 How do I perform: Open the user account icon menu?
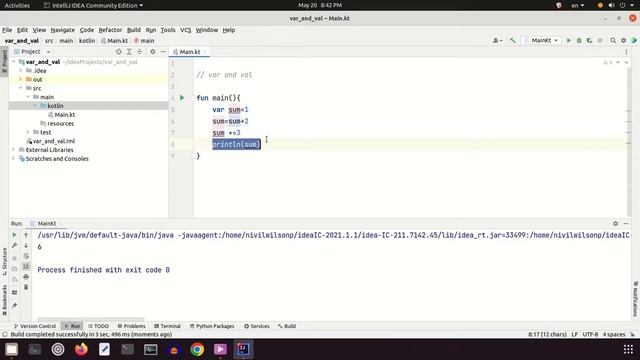pyautogui.click(x=497, y=40)
